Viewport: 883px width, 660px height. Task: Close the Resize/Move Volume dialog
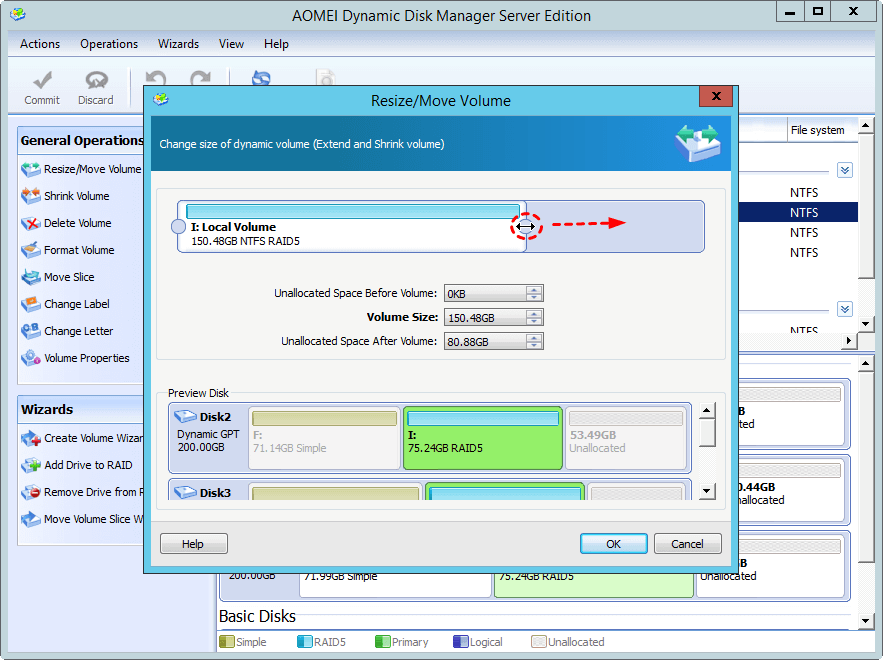click(716, 96)
